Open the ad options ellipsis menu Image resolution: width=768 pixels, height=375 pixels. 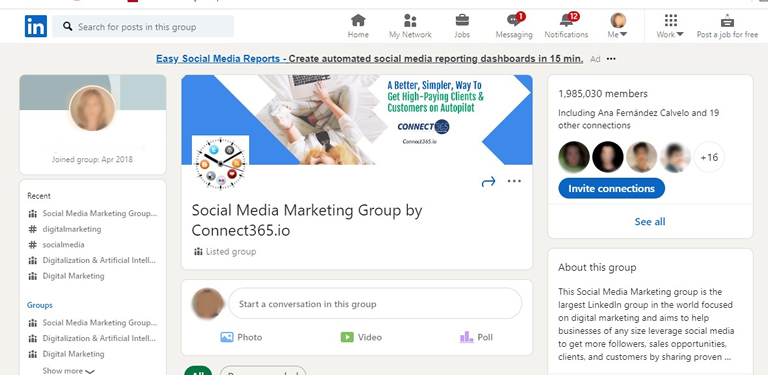point(611,59)
